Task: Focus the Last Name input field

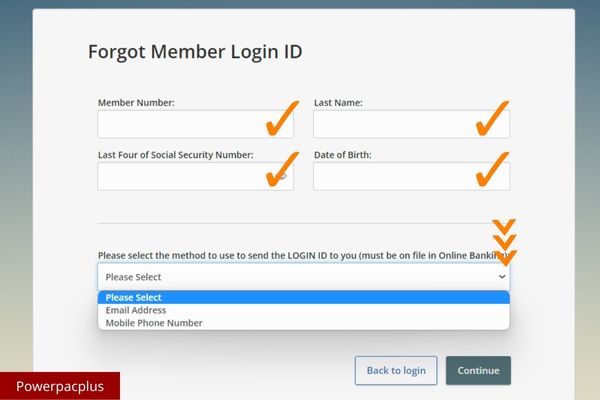Action: (x=412, y=124)
